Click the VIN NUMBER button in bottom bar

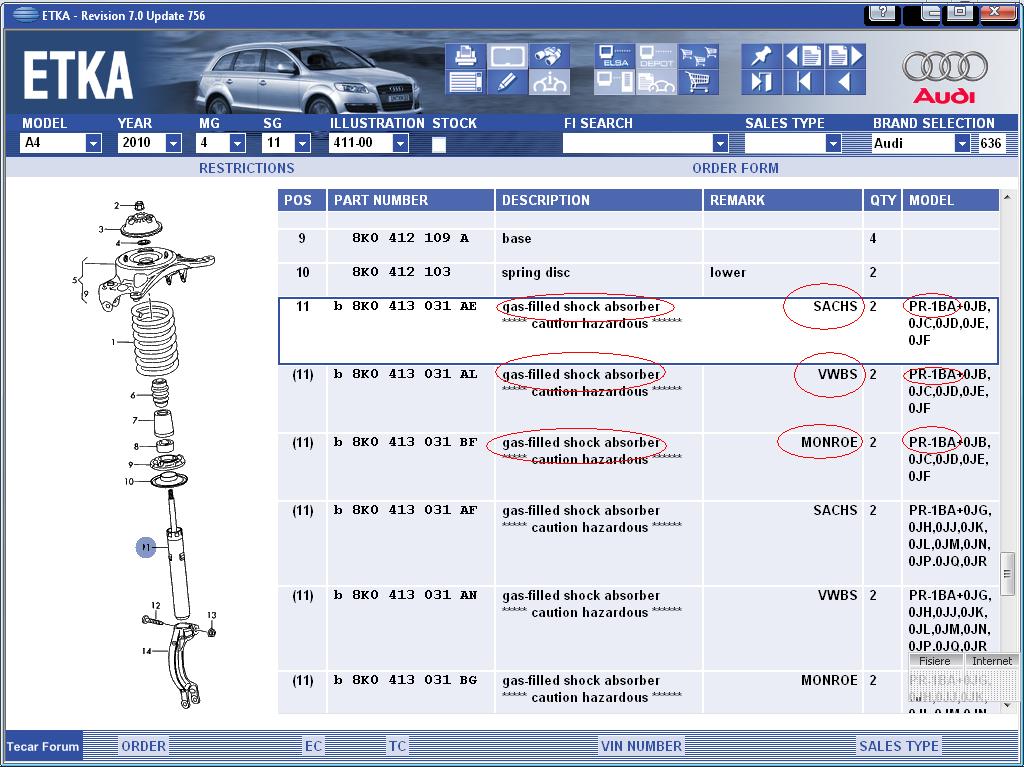point(641,746)
